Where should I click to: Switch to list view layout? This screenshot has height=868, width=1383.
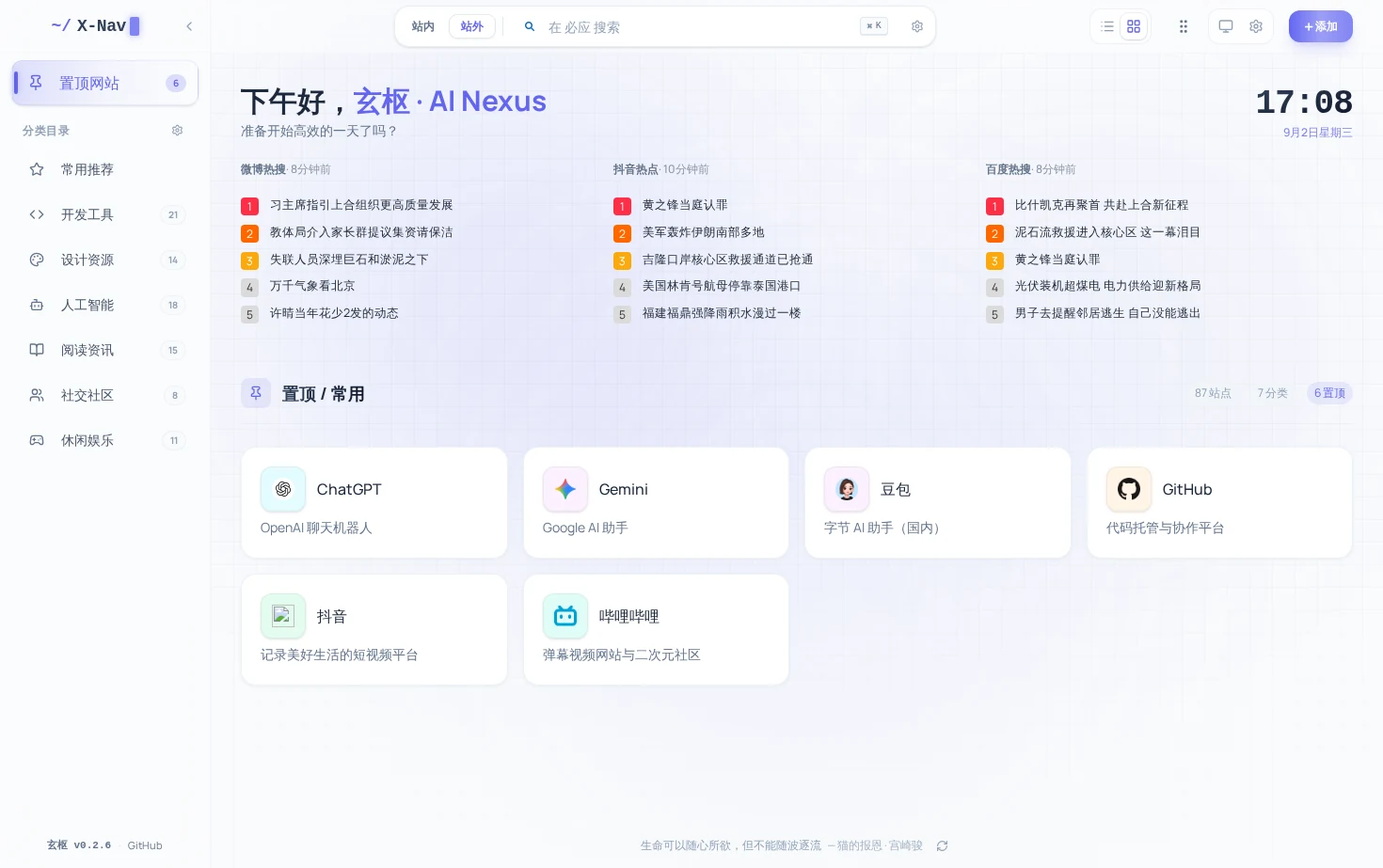pos(1107,26)
